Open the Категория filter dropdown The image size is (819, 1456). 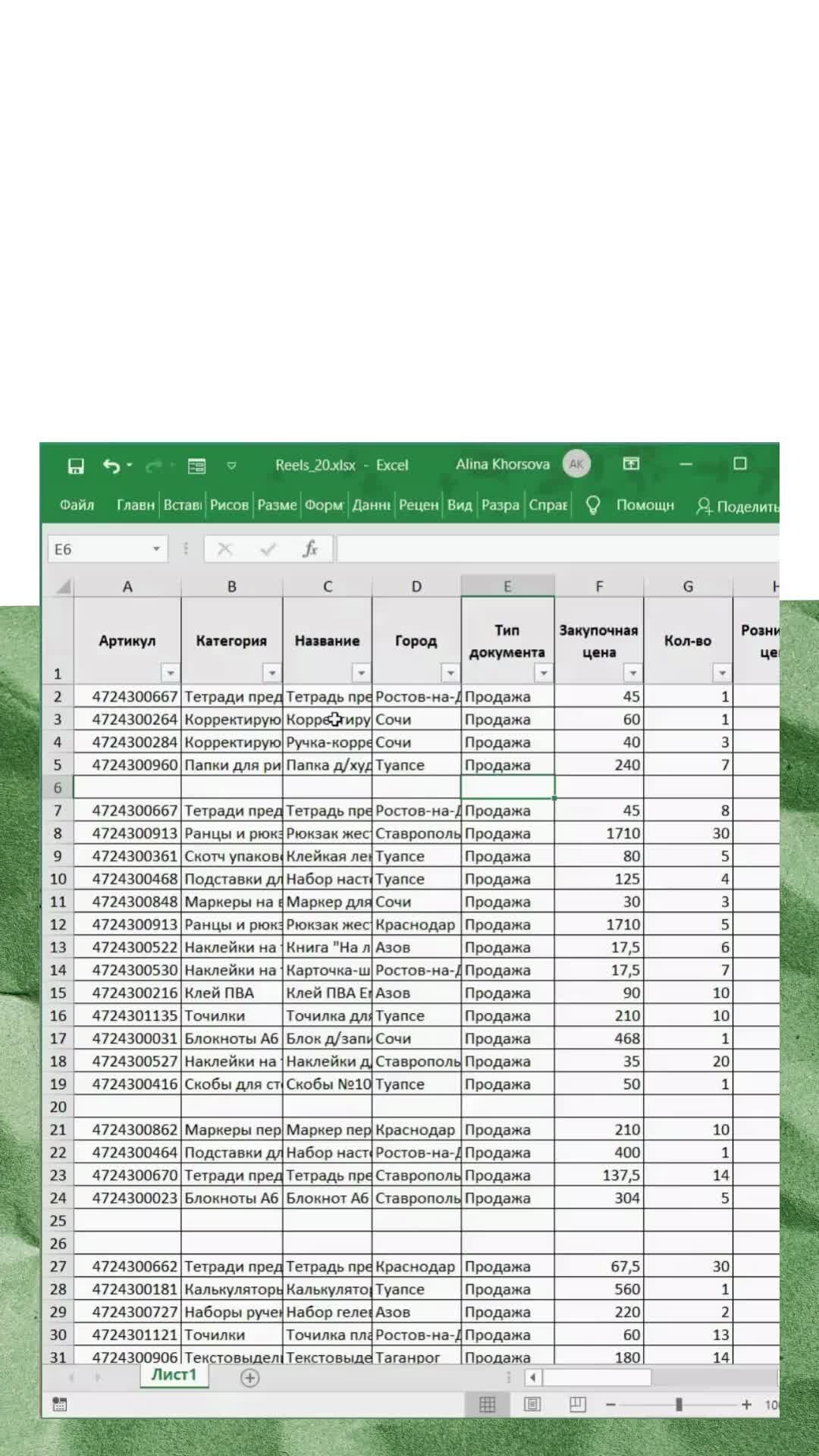coord(271,673)
